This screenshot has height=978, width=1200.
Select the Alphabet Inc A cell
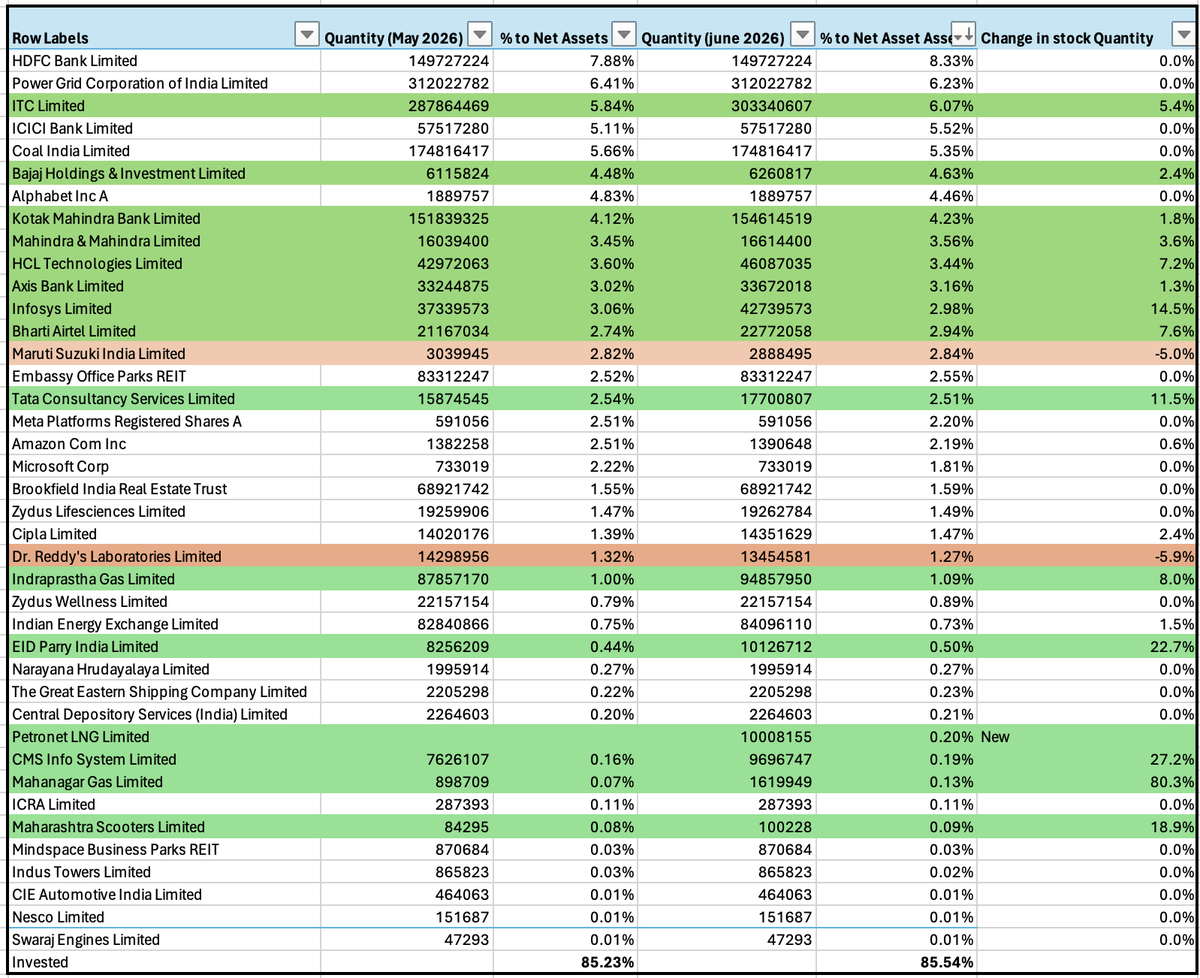[x=163, y=196]
